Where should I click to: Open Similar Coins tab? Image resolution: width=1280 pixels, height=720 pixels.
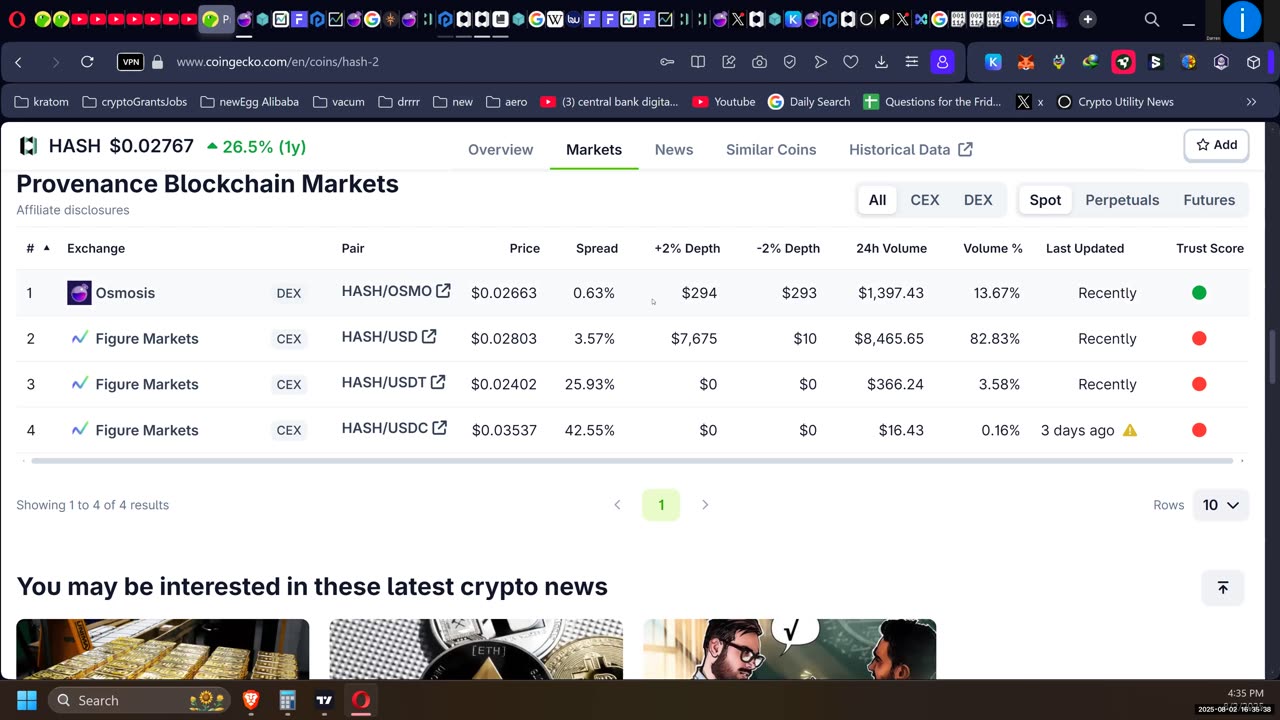(x=771, y=149)
